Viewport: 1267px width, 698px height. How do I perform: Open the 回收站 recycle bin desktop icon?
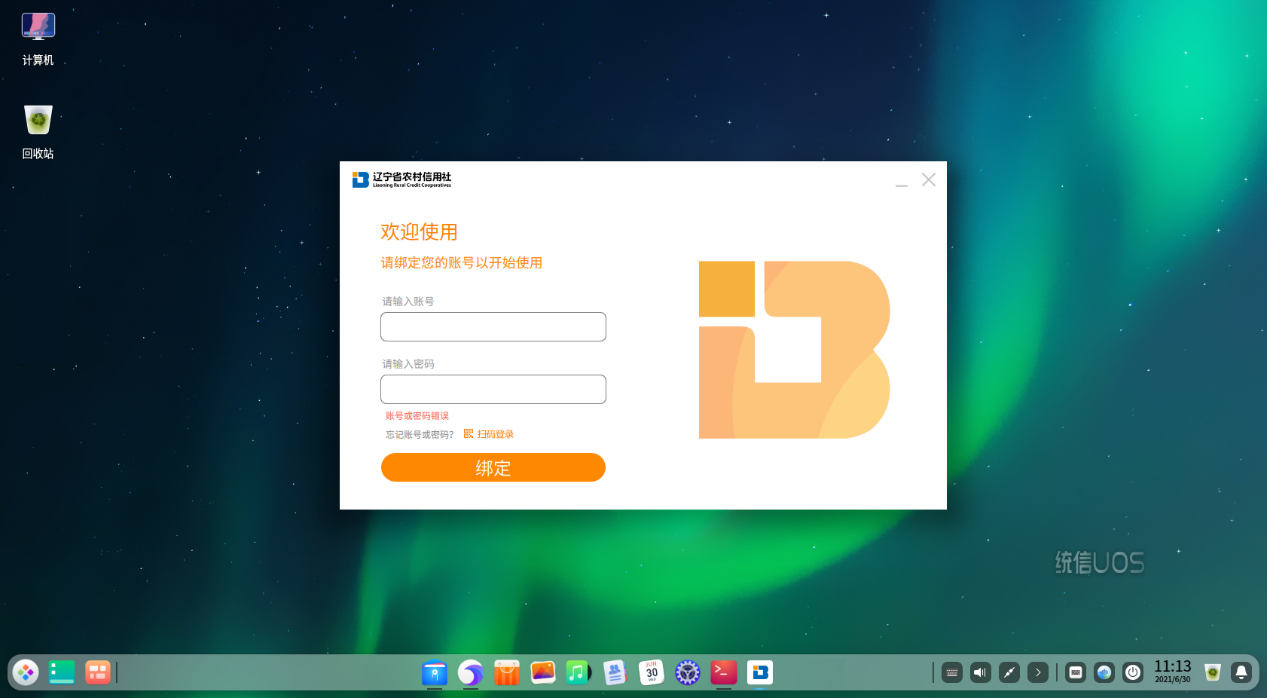[38, 132]
